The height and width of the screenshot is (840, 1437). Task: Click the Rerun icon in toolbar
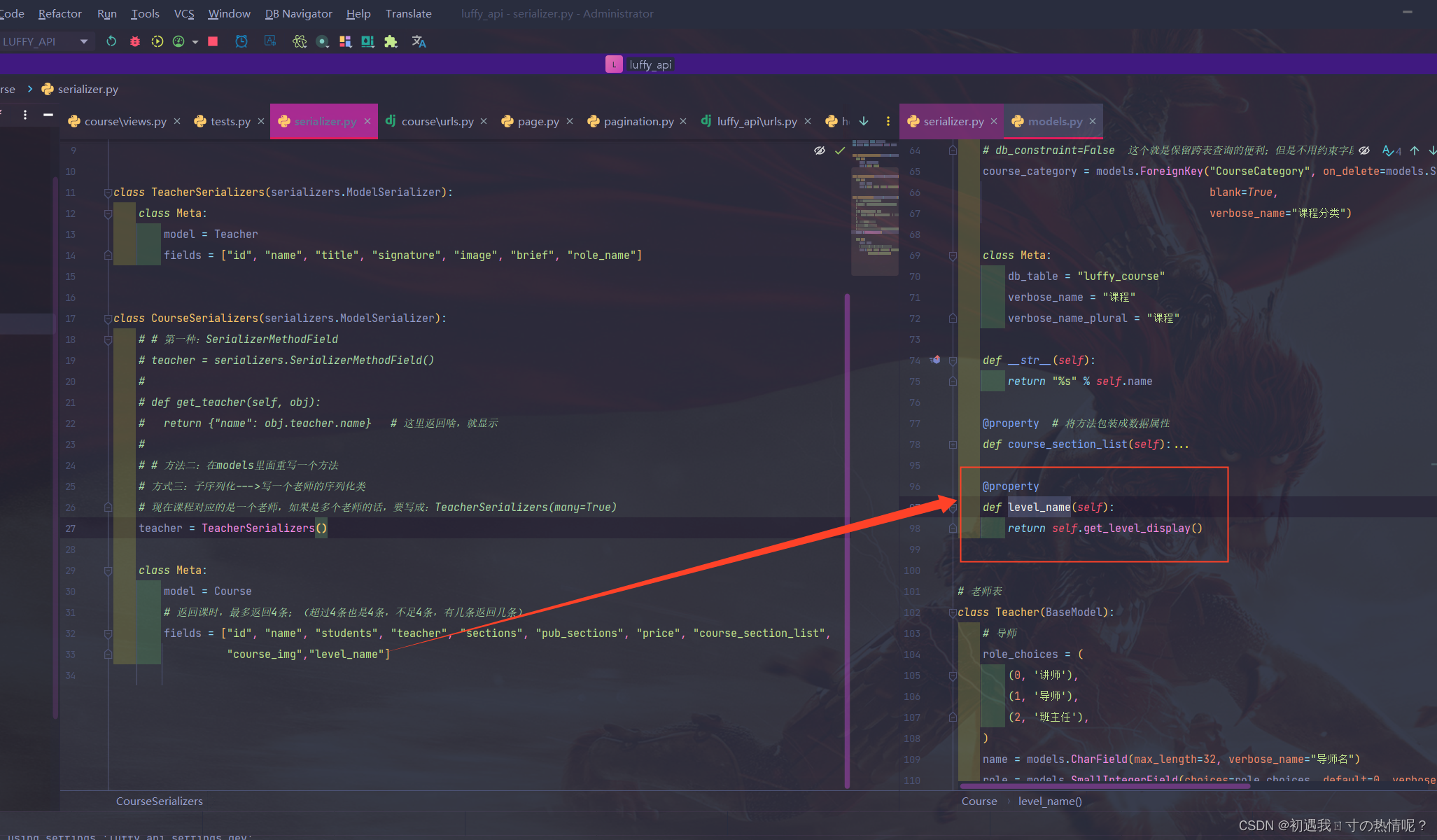111,41
